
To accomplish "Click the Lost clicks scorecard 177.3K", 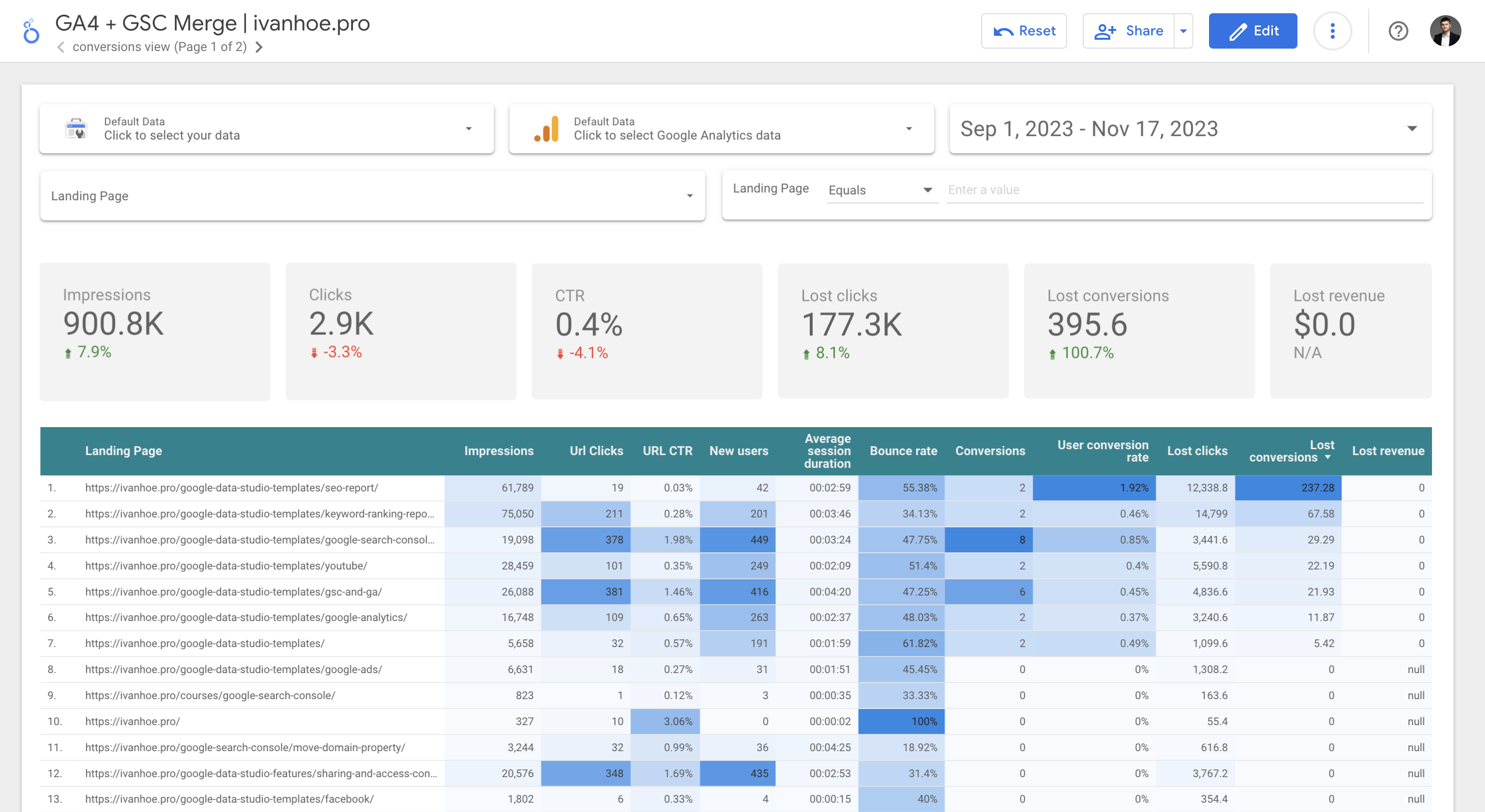I will click(x=893, y=331).
